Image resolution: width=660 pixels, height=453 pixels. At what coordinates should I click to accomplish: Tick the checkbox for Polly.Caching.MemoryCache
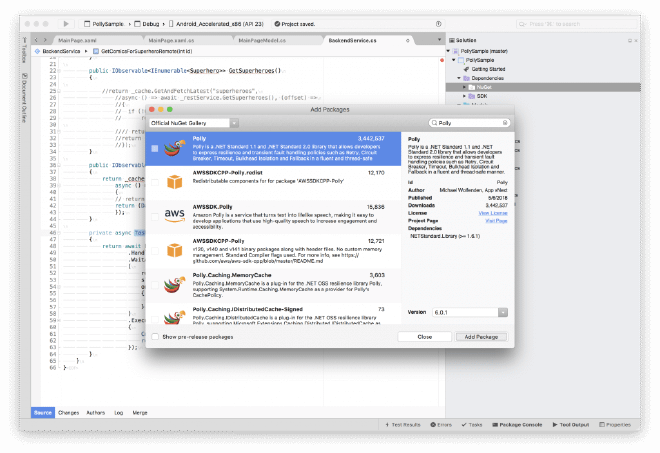click(155, 285)
